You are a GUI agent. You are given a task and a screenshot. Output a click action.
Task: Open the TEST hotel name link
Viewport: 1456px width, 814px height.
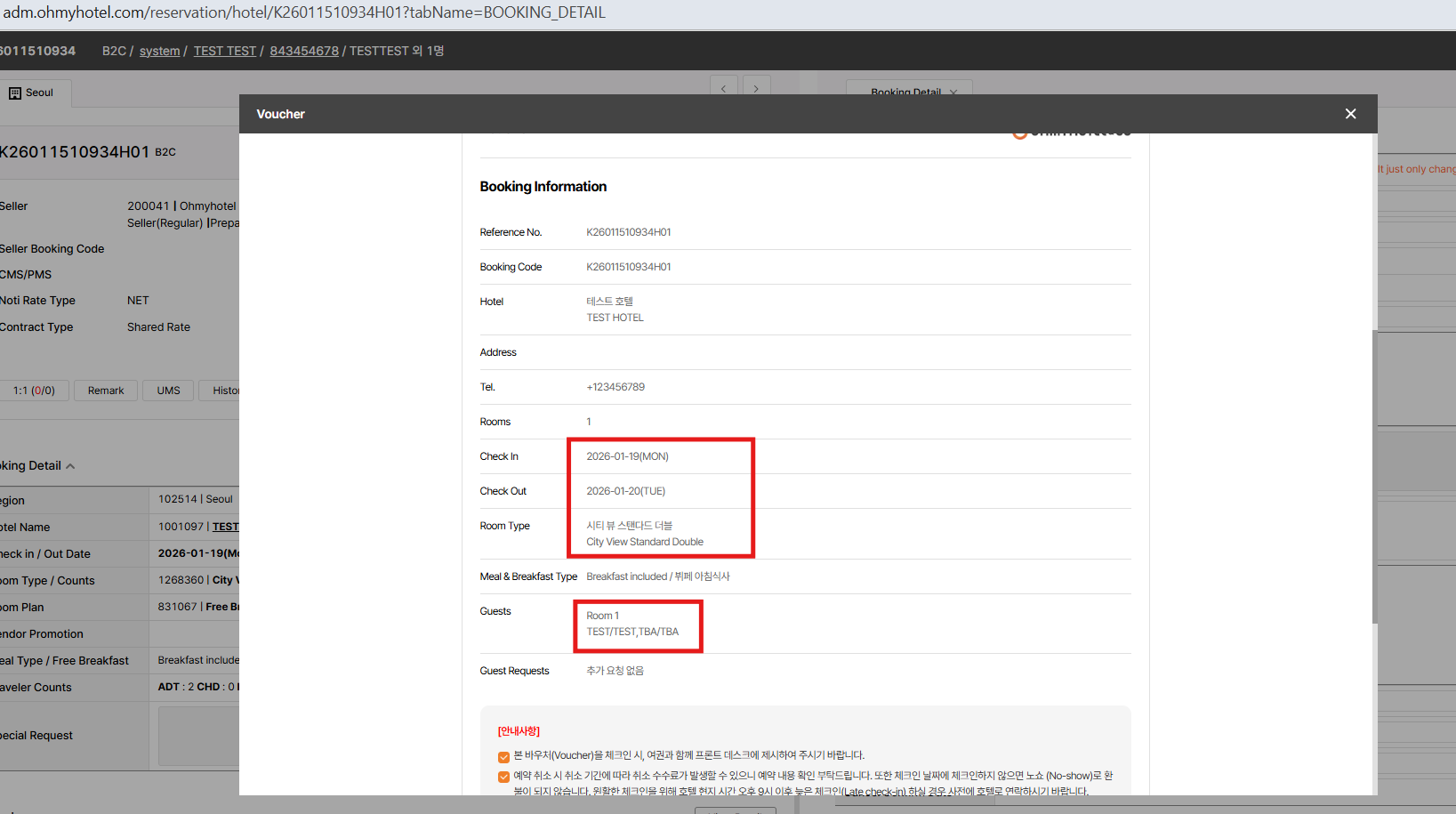(225, 527)
